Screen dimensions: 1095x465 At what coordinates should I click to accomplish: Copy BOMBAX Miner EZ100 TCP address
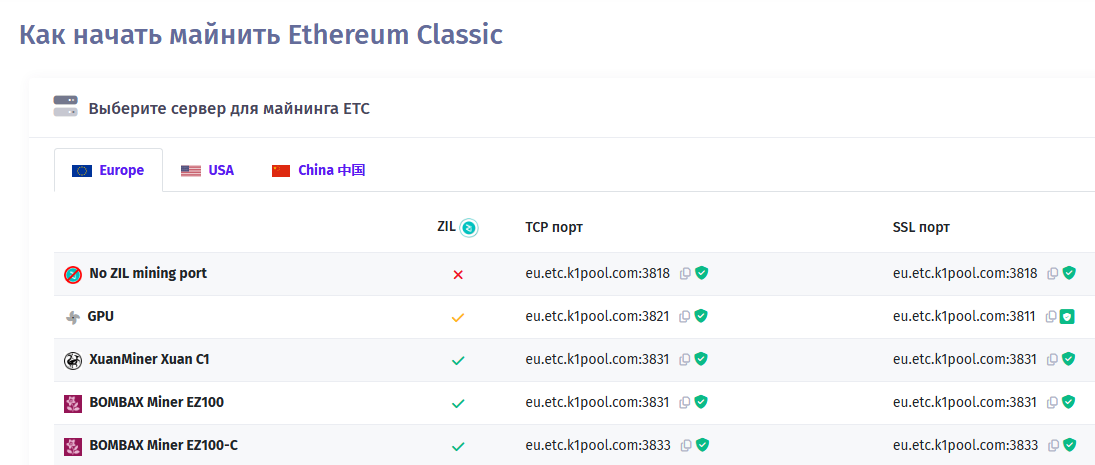(685, 402)
